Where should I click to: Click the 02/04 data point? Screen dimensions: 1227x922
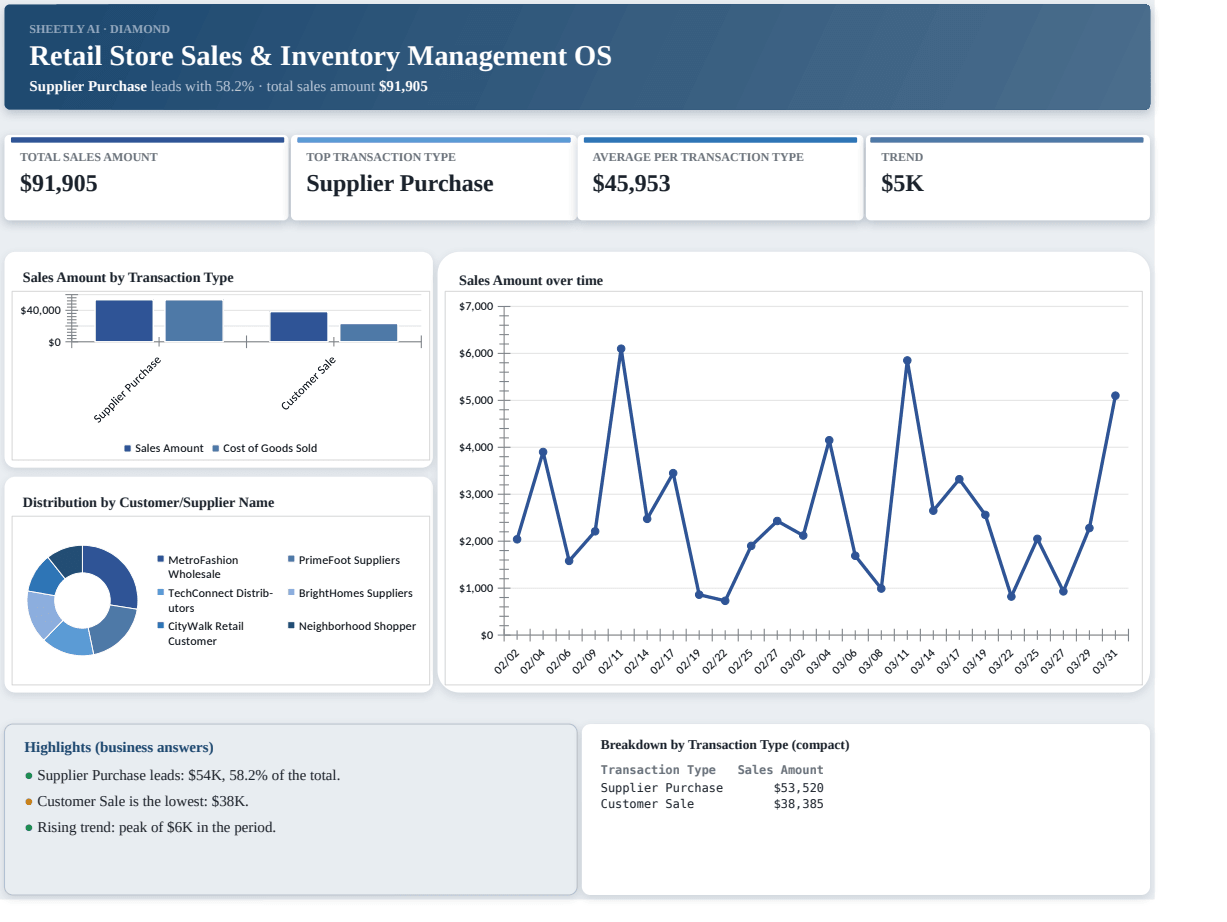click(x=543, y=452)
